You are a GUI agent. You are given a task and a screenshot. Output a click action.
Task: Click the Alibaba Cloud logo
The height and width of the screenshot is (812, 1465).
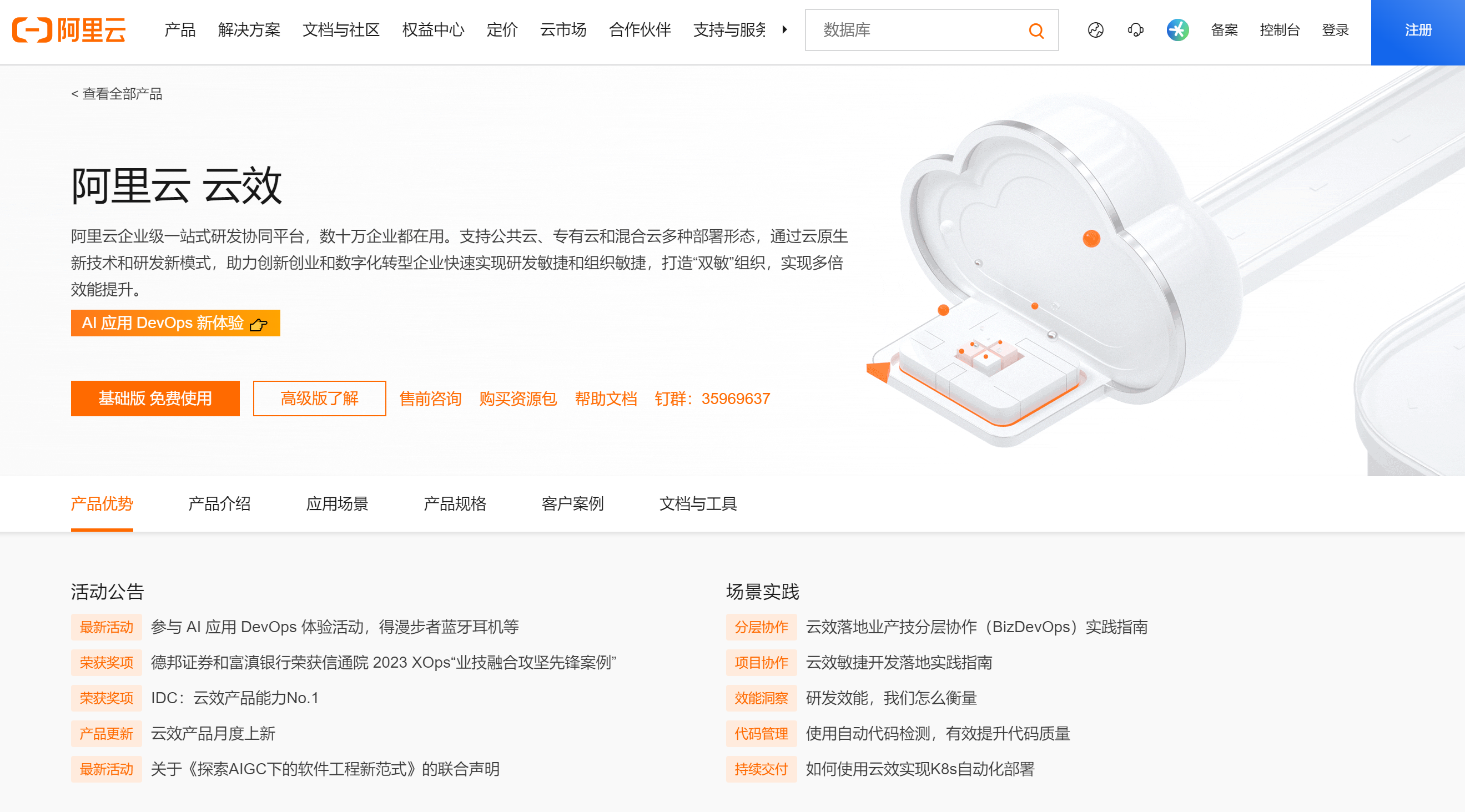pos(69,29)
